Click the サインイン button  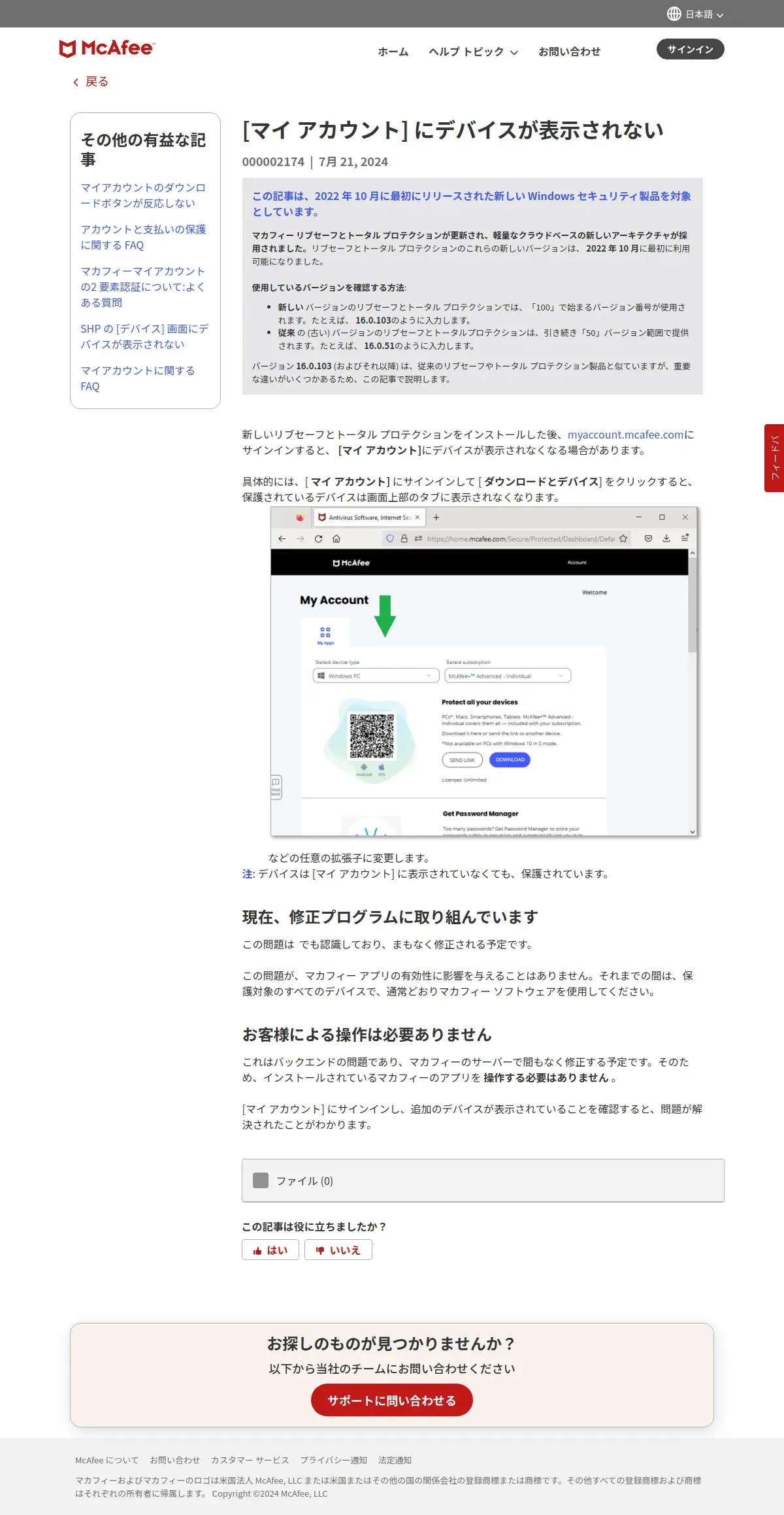tap(690, 50)
